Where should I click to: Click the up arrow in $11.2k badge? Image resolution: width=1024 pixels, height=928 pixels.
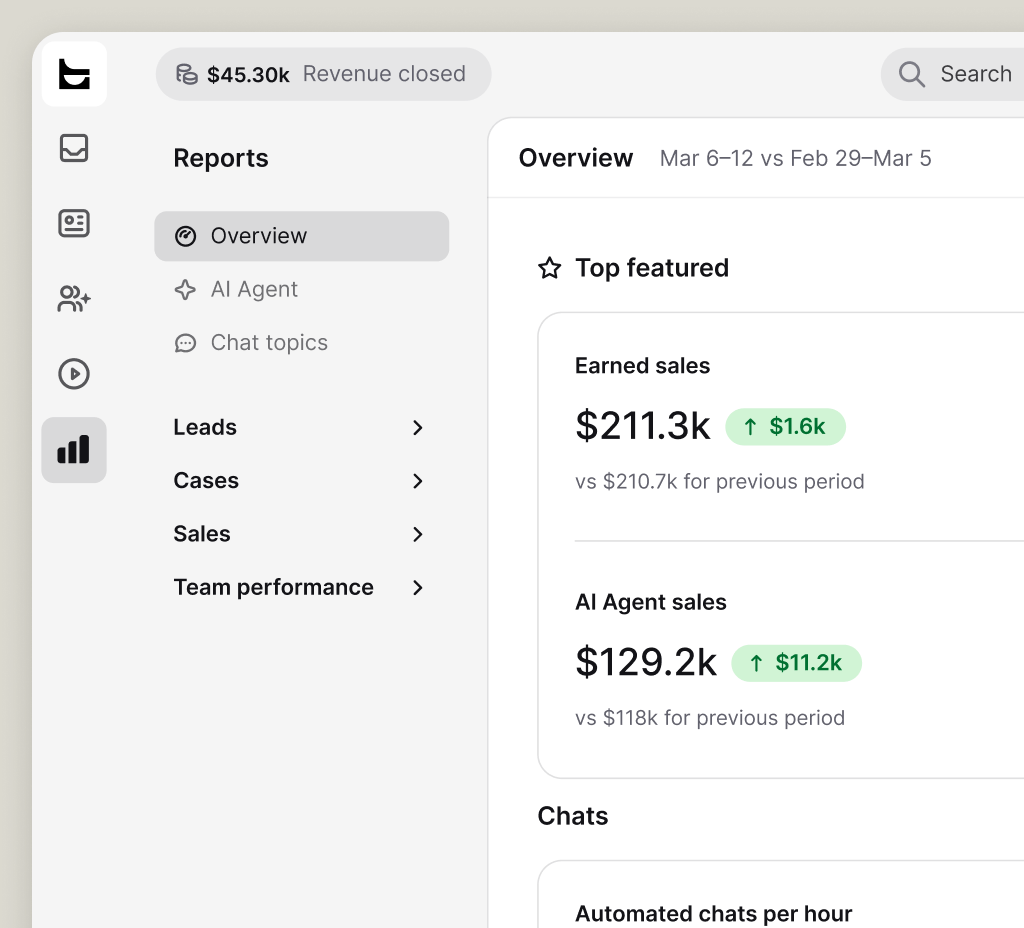(x=756, y=663)
